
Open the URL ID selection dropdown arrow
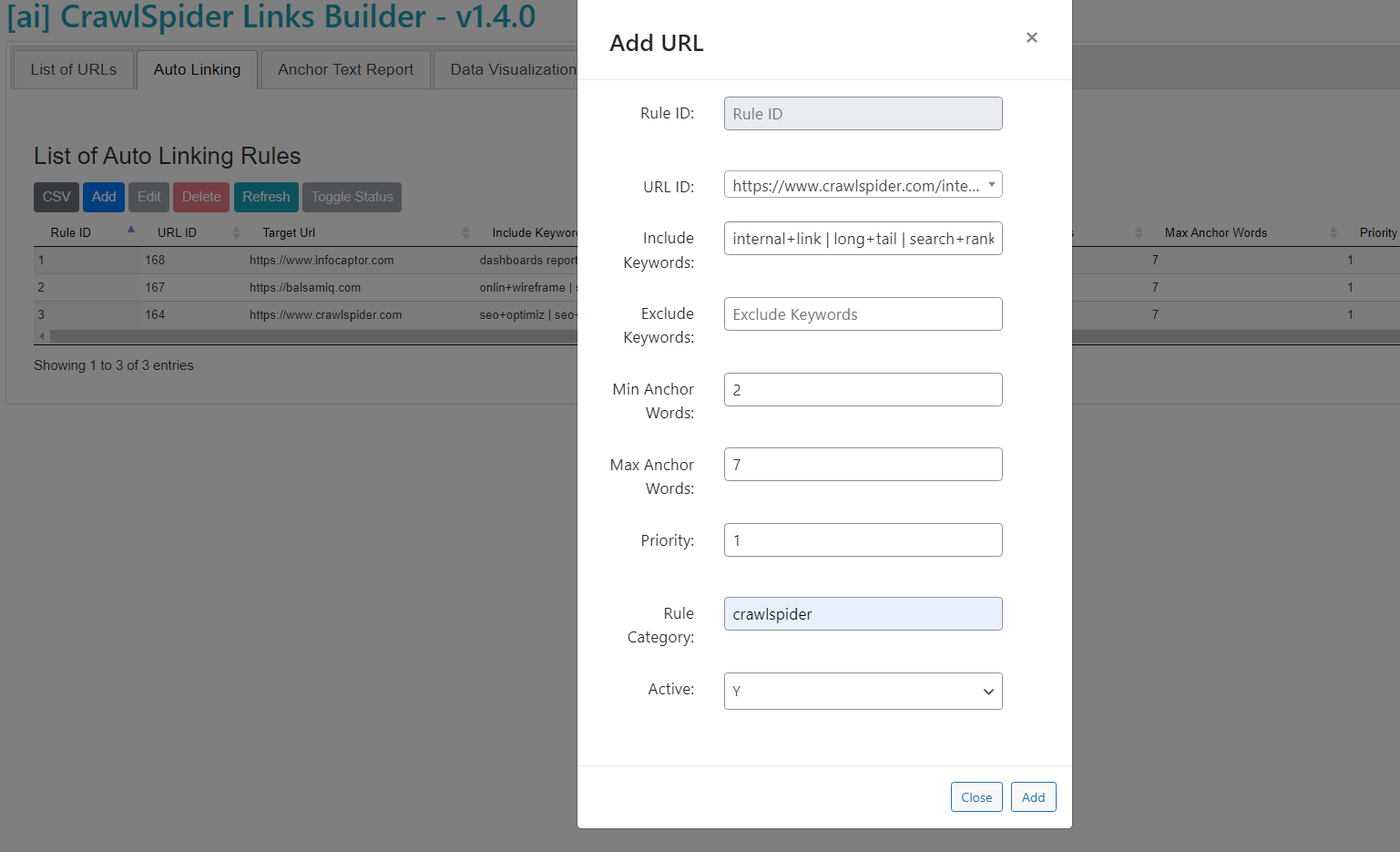pos(991,184)
